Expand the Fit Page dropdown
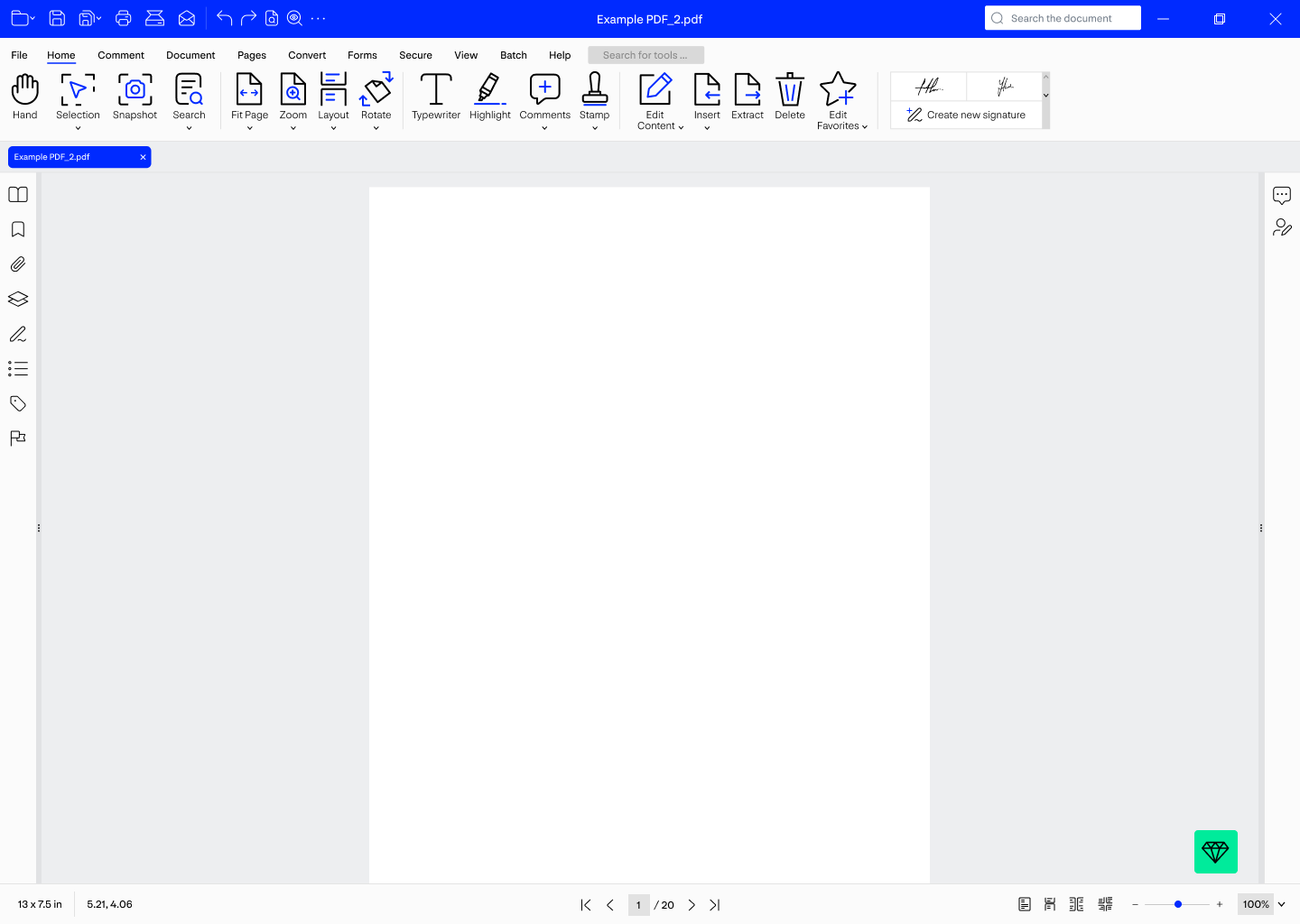 249,128
